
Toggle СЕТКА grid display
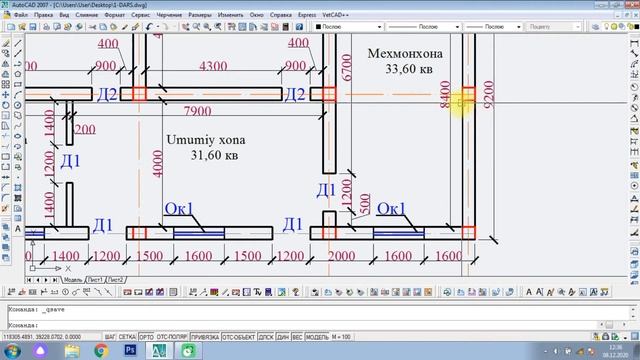(127, 337)
